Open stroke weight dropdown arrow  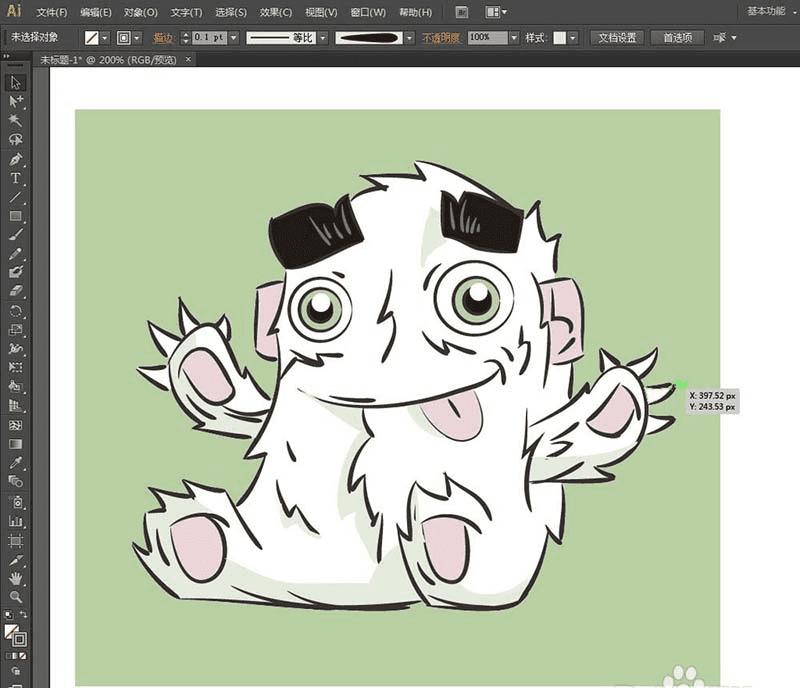233,38
